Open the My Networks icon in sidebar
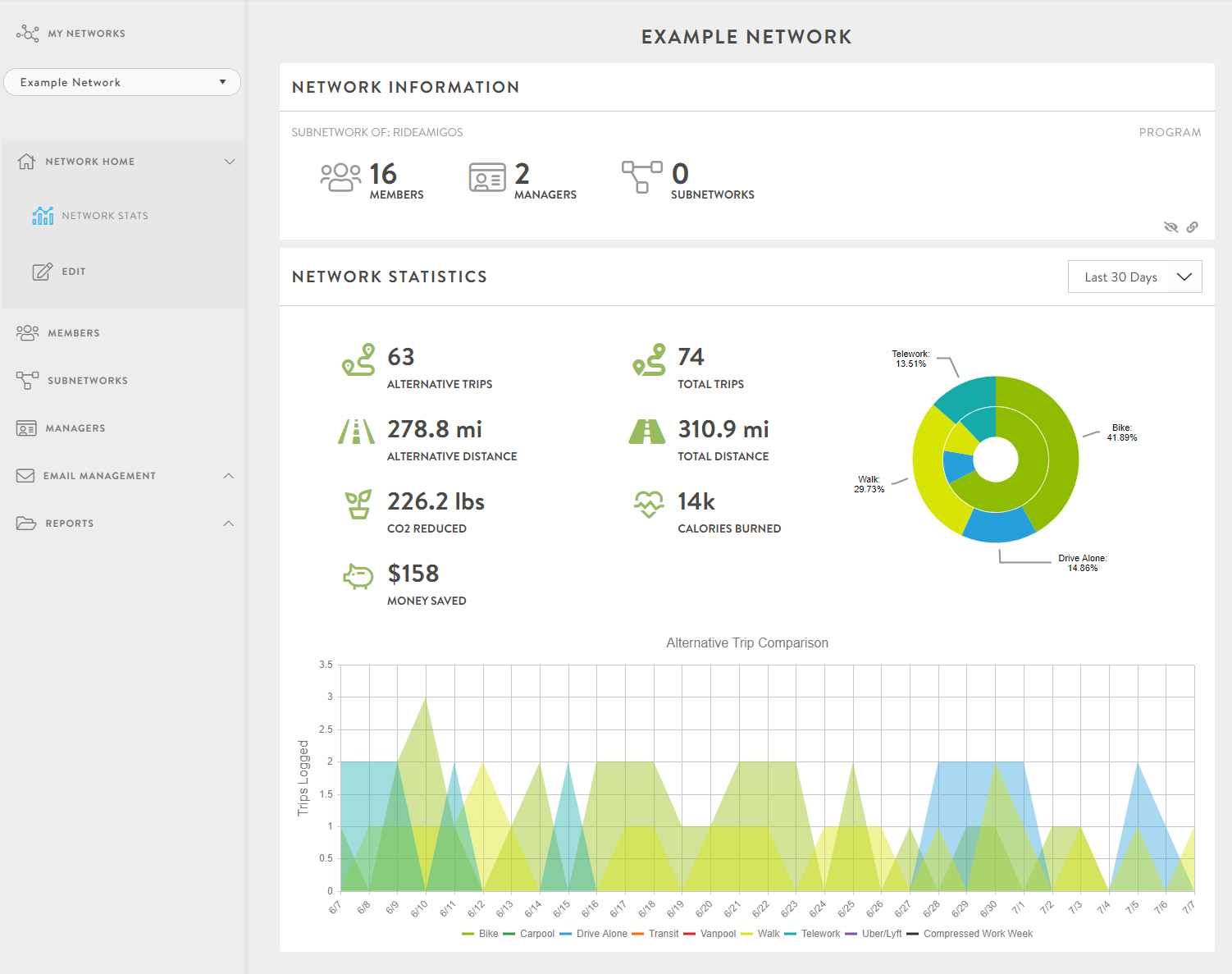The width and height of the screenshot is (1232, 974). tap(27, 33)
